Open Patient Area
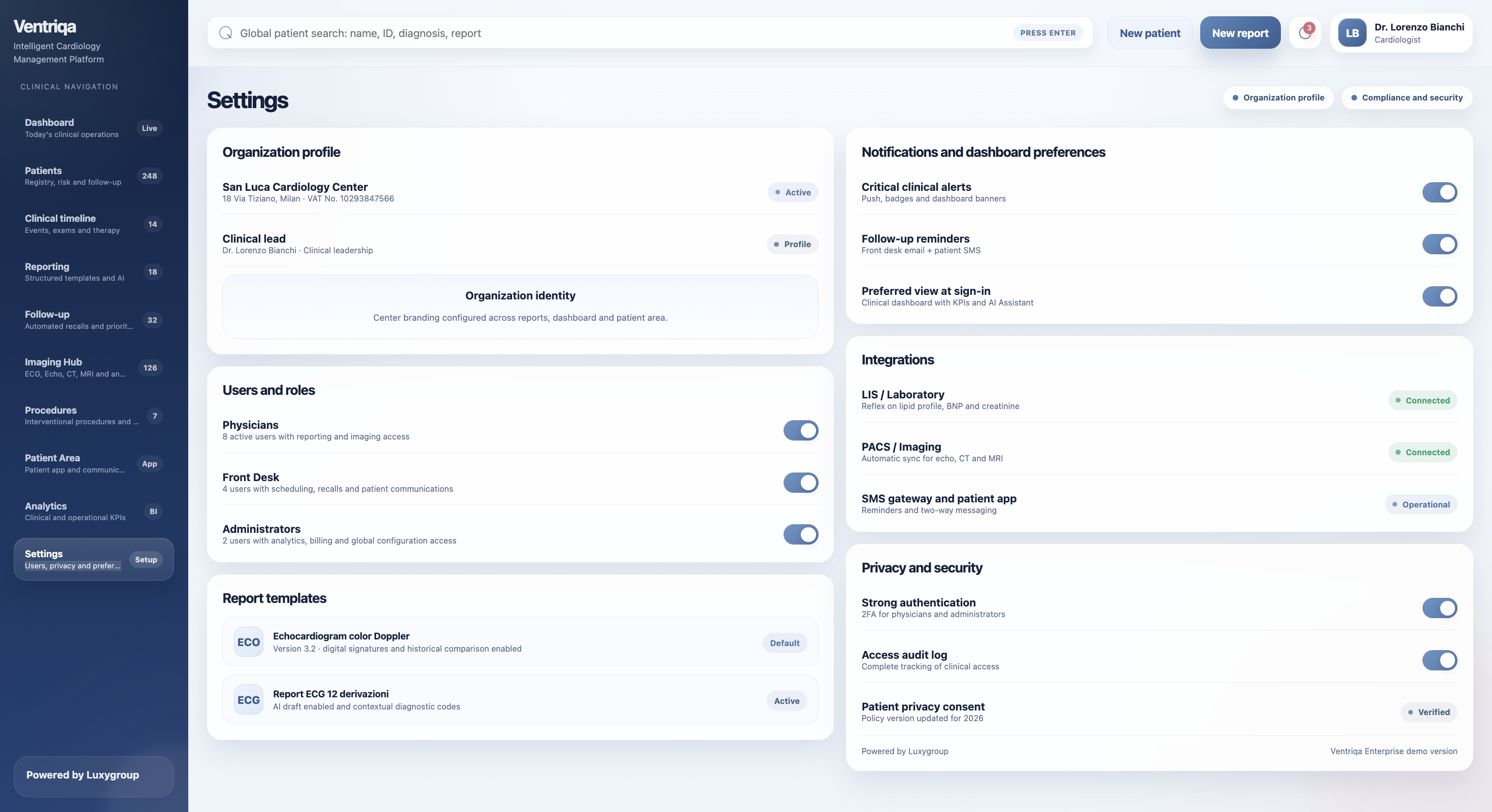The image size is (1492, 812). tap(93, 463)
